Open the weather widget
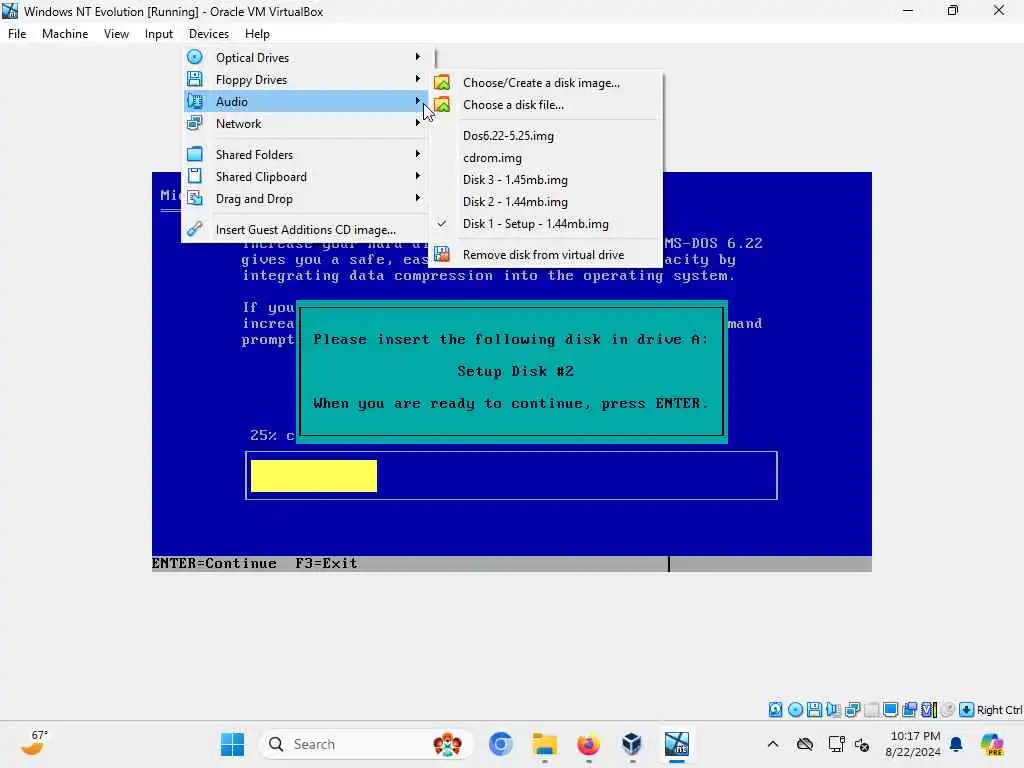1024x768 pixels. [x=34, y=743]
